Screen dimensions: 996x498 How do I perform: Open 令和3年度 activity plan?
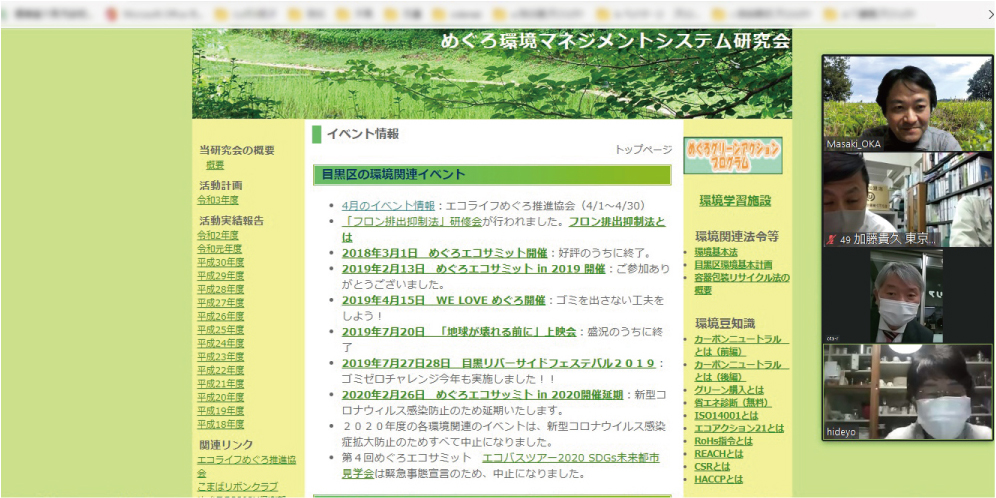pyautogui.click(x=218, y=200)
